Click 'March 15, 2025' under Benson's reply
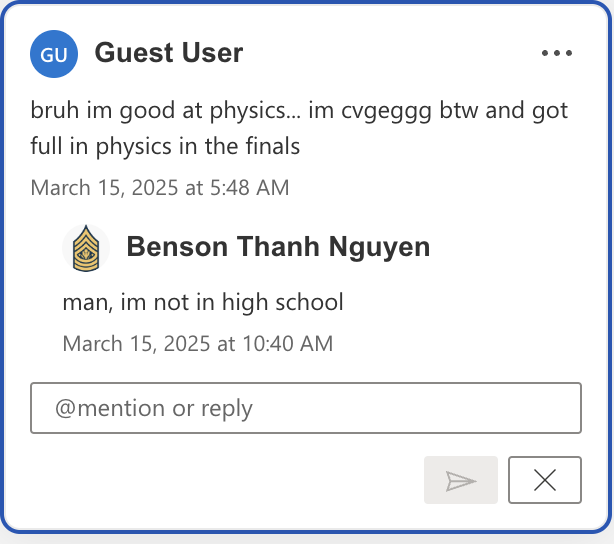The height and width of the screenshot is (544, 614). point(136,343)
